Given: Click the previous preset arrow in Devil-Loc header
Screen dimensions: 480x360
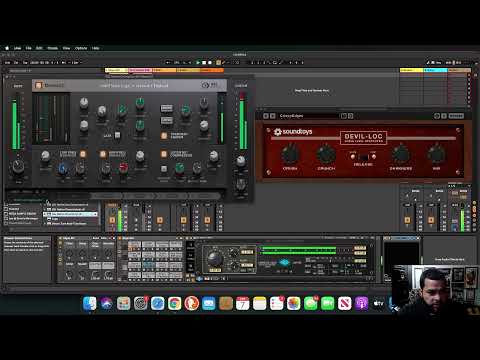Looking at the screenshot, I should [266, 116].
